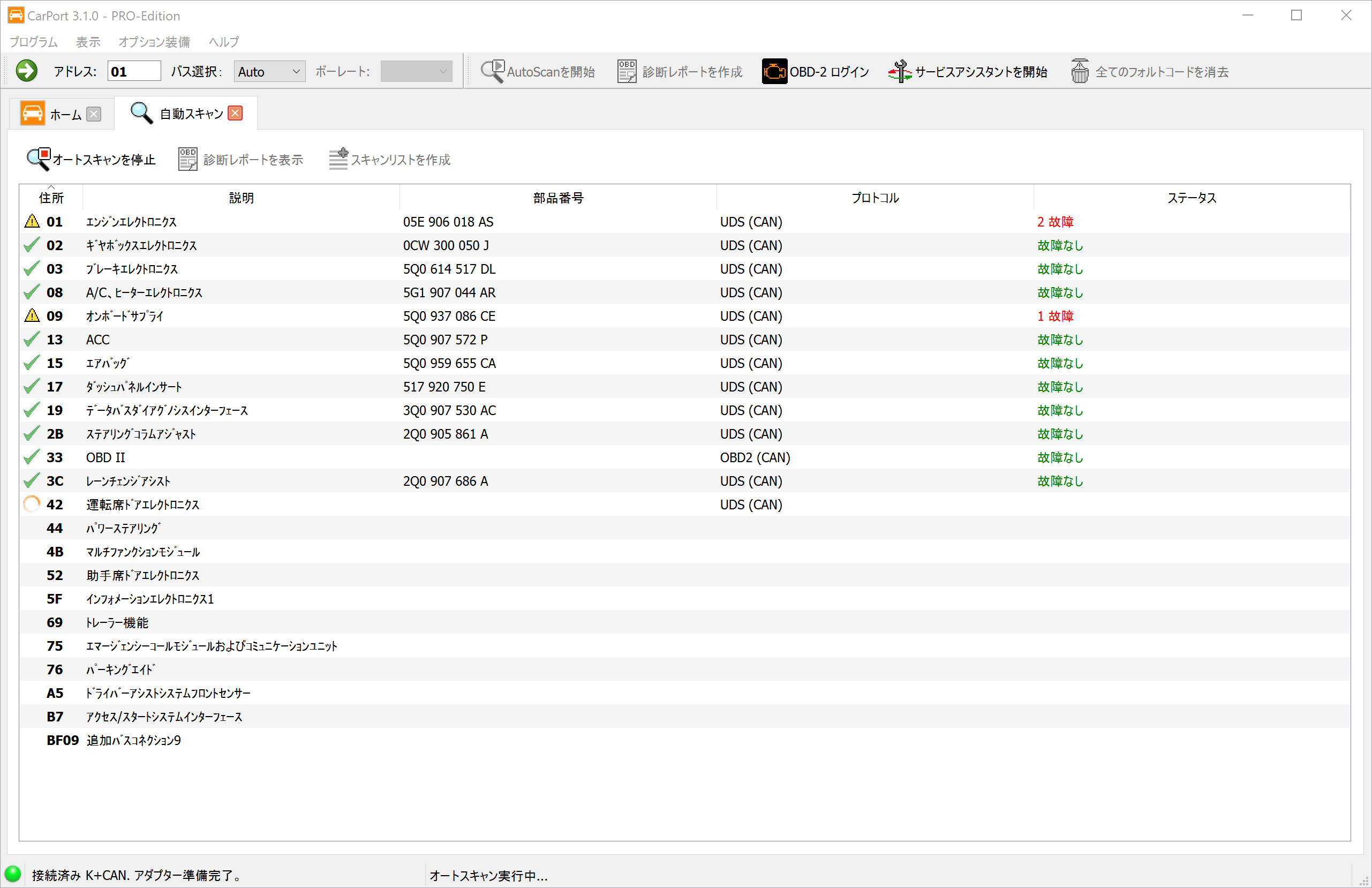Click スキャンリストを作成 list icon
1372x888 pixels.
[x=338, y=160]
